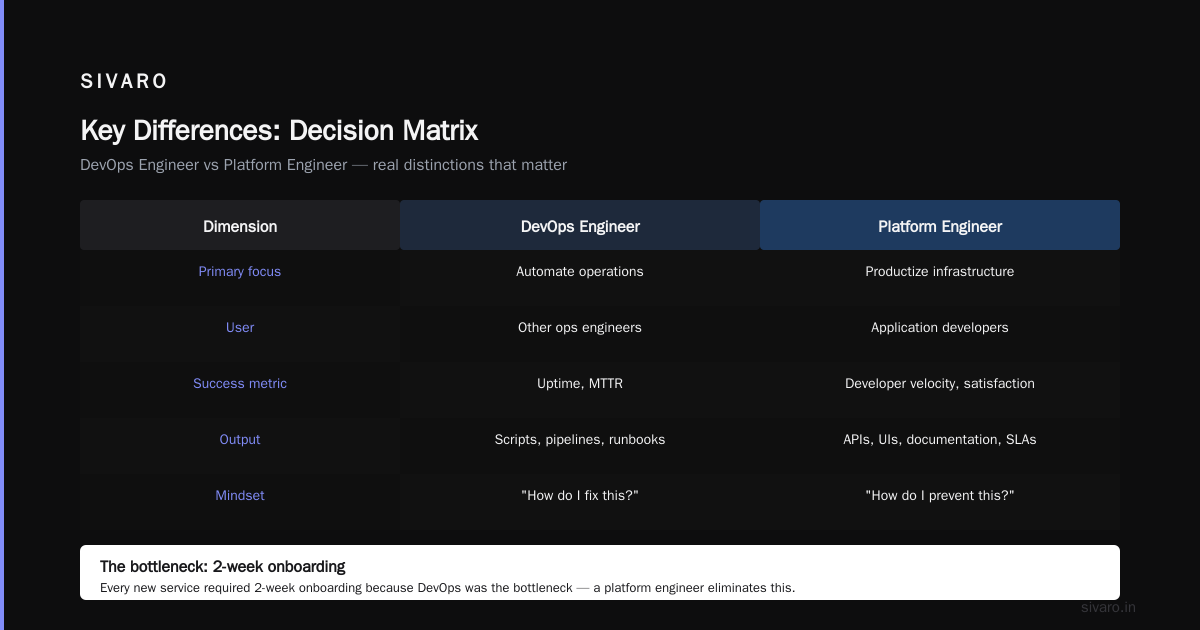The height and width of the screenshot is (630, 1200).
Task: Select the 'User' row label
Action: click(x=240, y=328)
